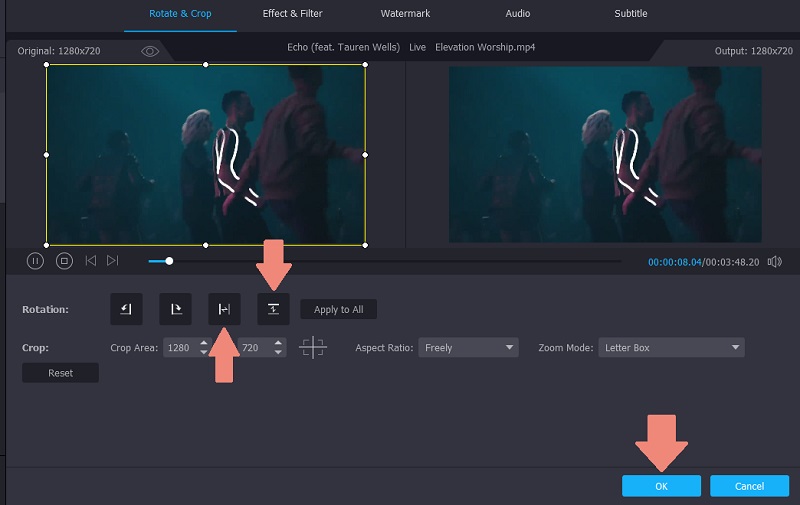The width and height of the screenshot is (800, 505).
Task: Stop the video playback
Action: tap(64, 261)
